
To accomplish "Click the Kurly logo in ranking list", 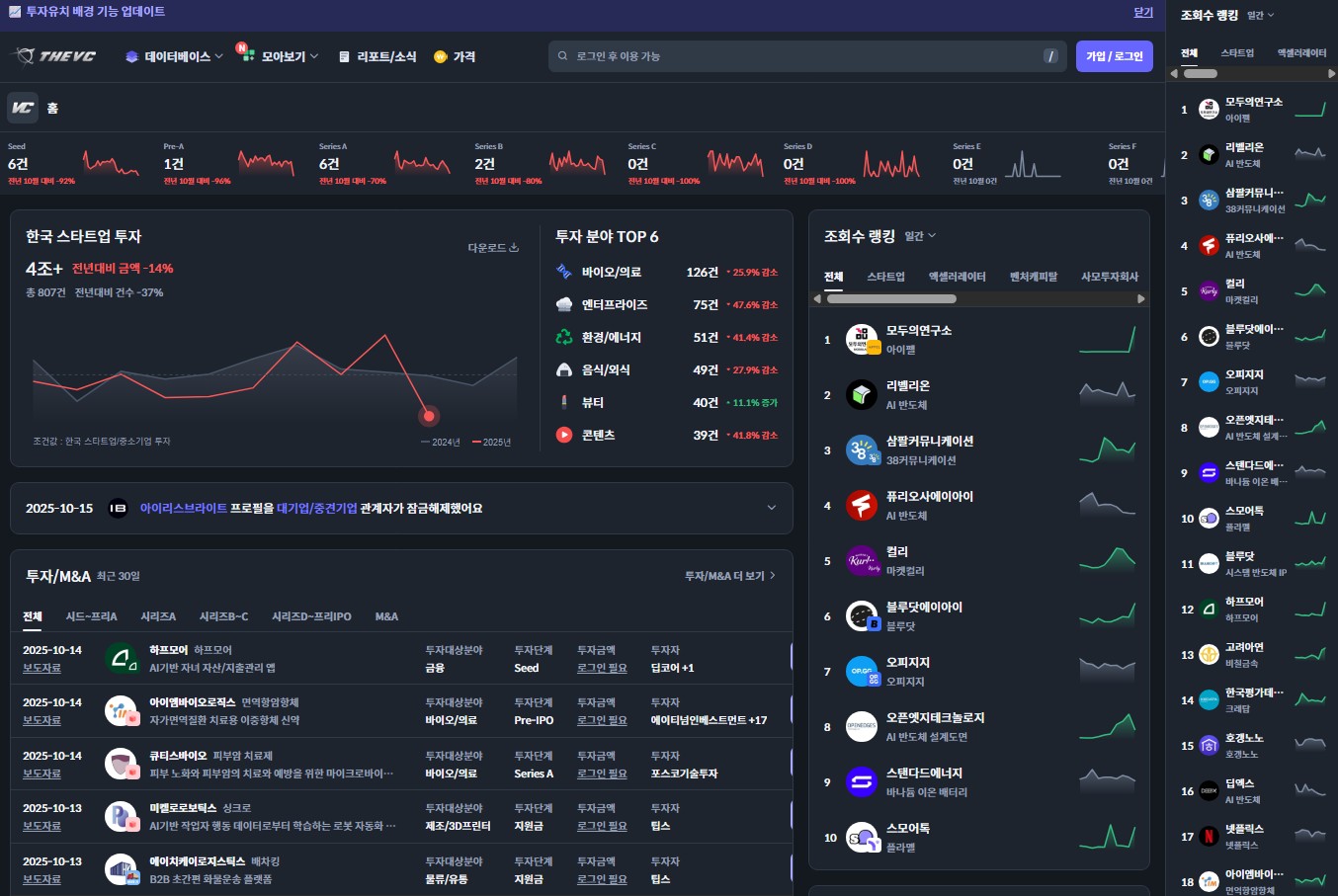I will 862,561.
